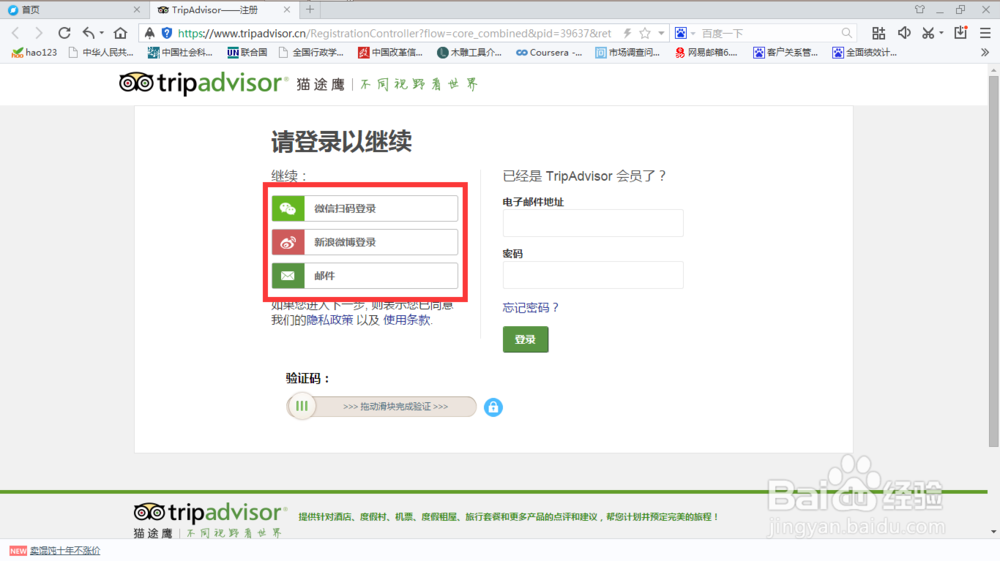The width and height of the screenshot is (1000, 561).
Task: Close the TripAdvisor—注册 tab
Action: coord(286,10)
